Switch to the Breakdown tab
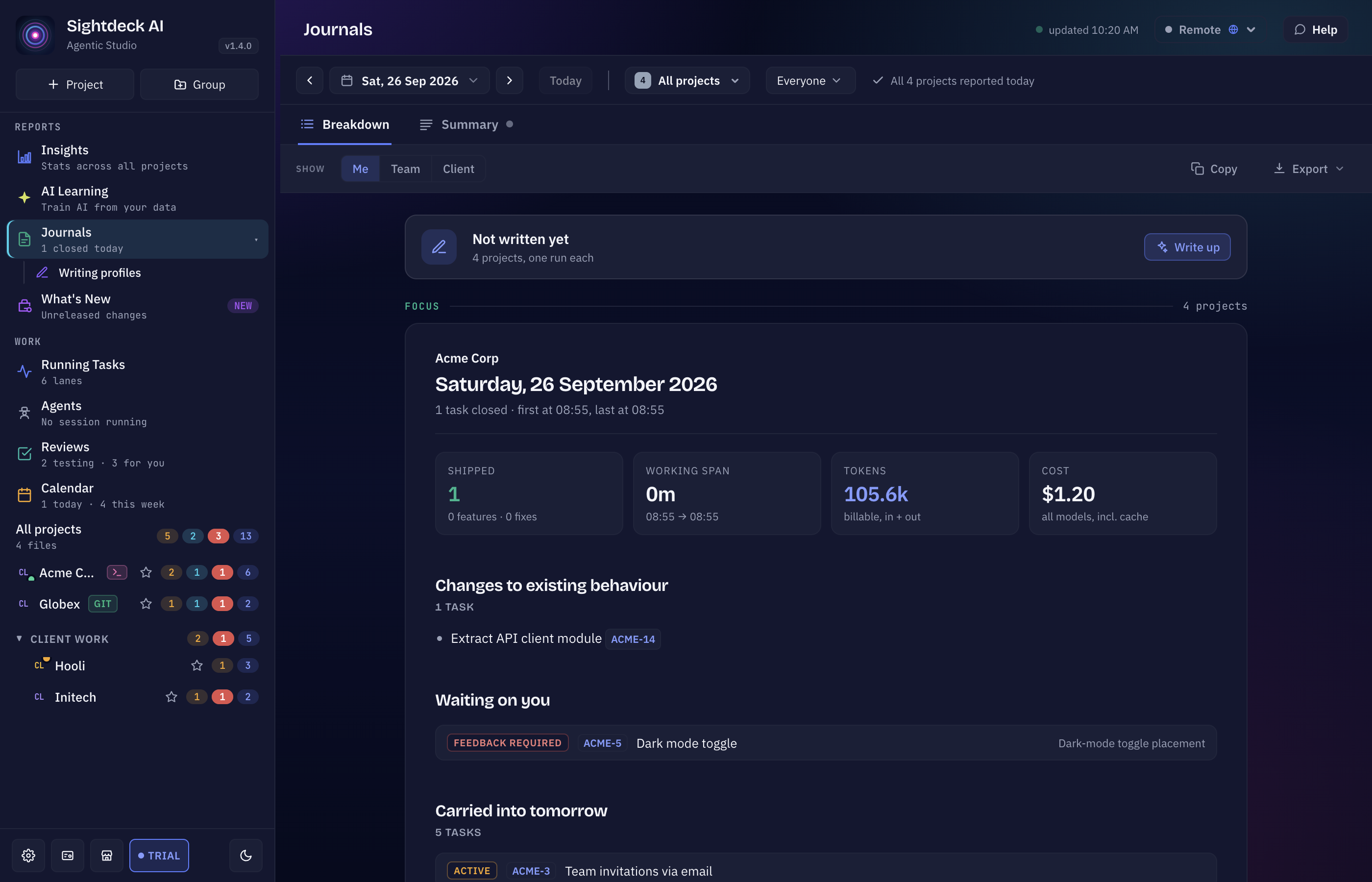The image size is (1372, 882). click(345, 124)
